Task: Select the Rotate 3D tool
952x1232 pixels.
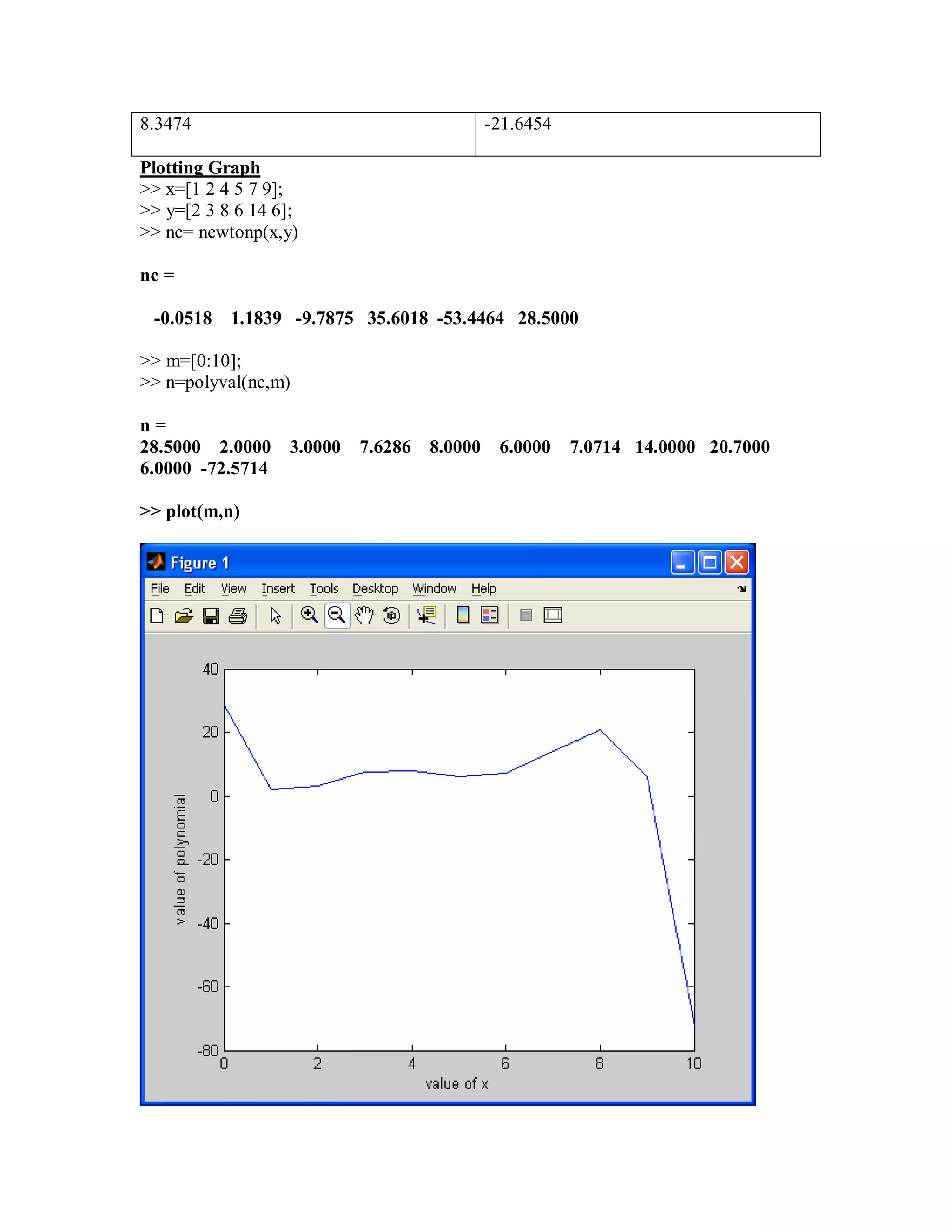Action: point(391,615)
